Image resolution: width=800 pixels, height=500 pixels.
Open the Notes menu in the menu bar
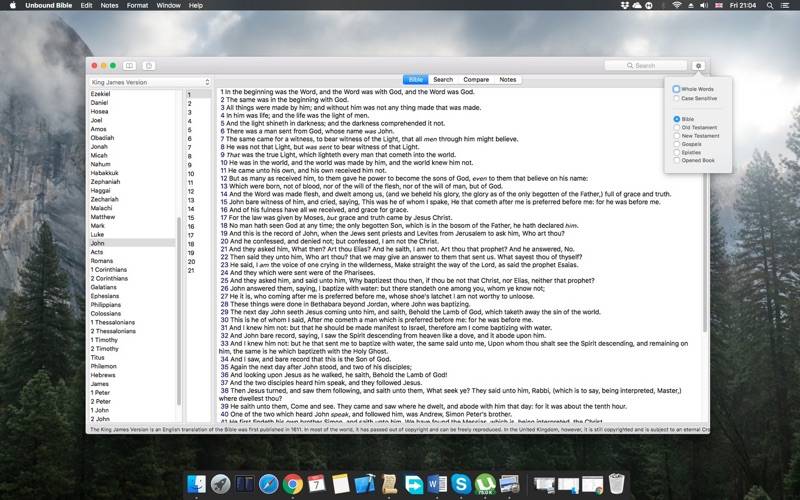[x=109, y=5]
